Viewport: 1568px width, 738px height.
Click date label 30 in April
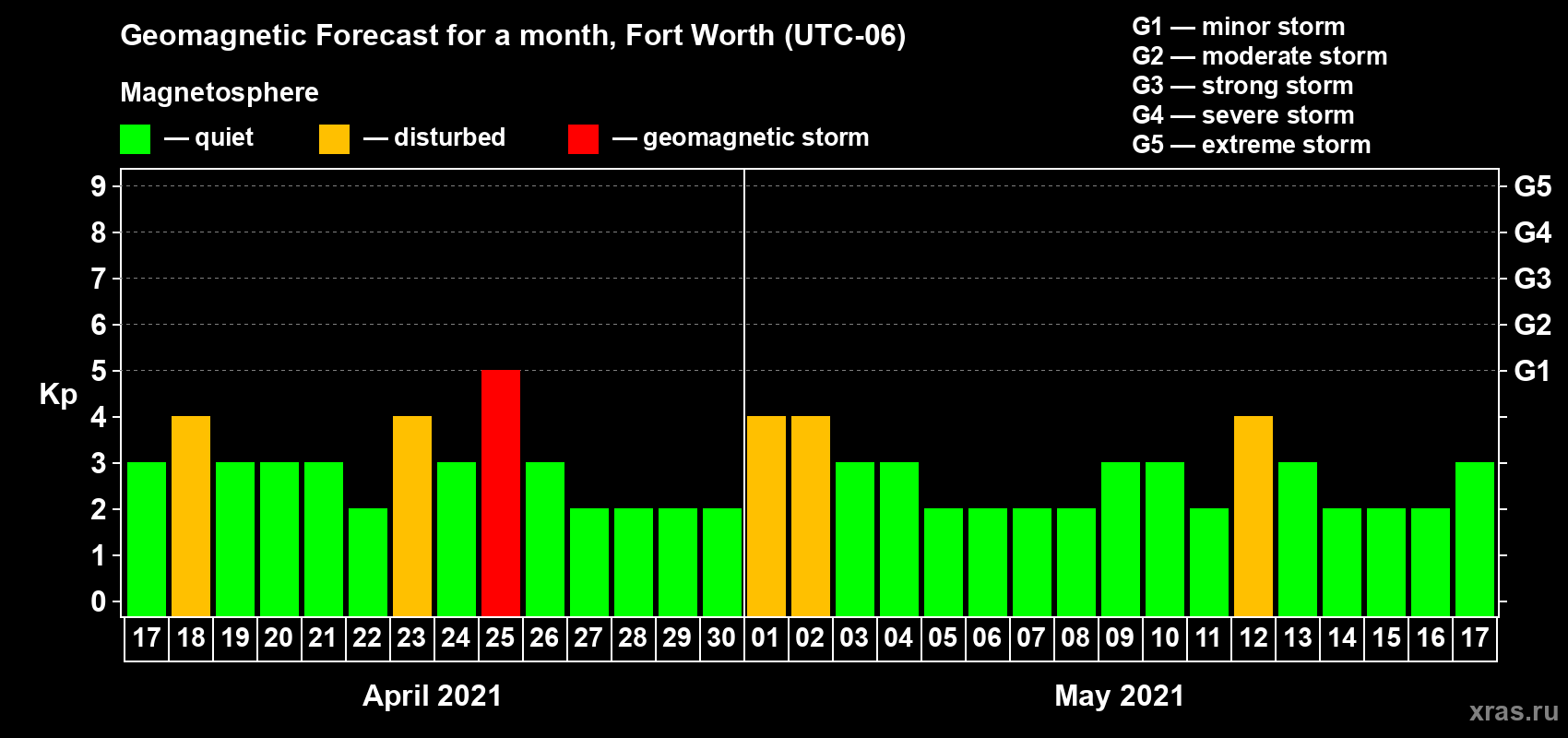[721, 638]
